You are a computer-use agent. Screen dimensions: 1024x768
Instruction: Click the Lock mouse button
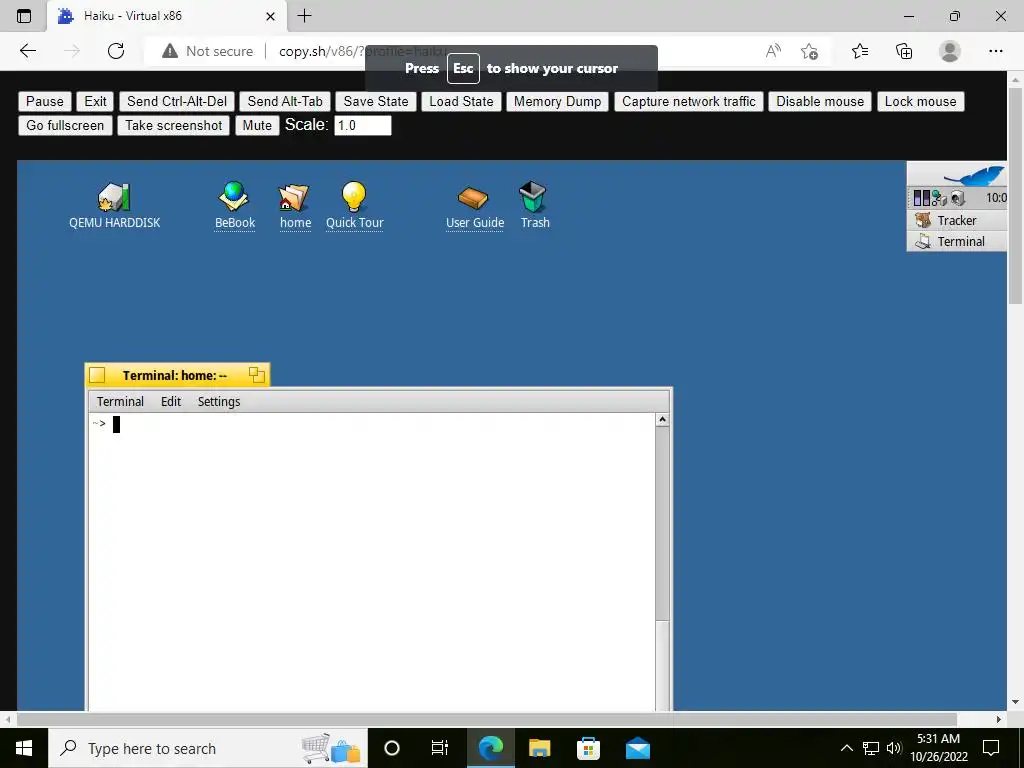[920, 101]
